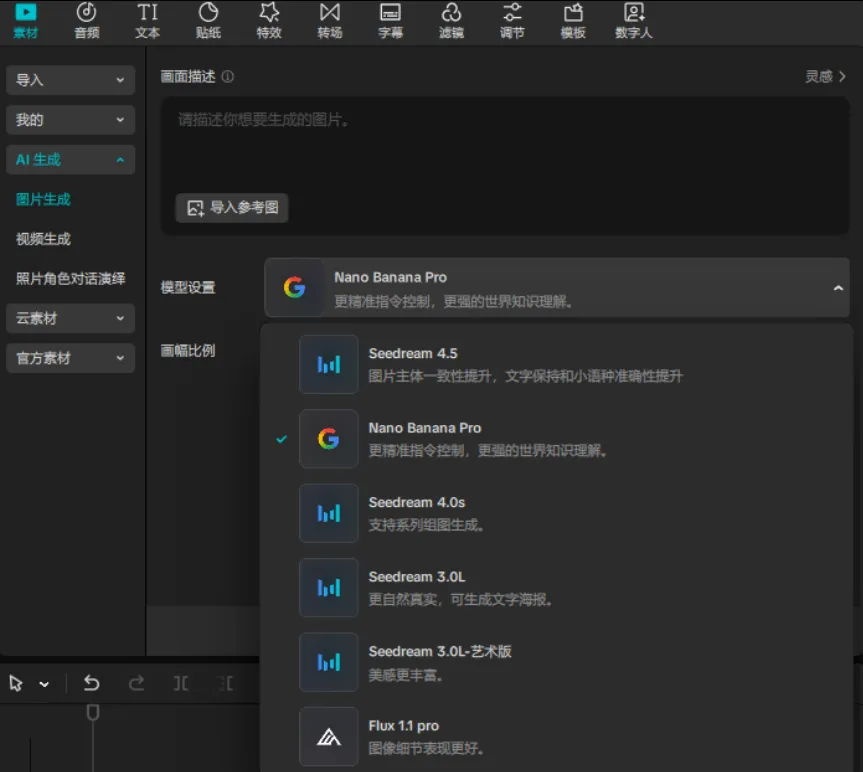
Task: Click description text 图像细节表现更好
Action: [425, 748]
